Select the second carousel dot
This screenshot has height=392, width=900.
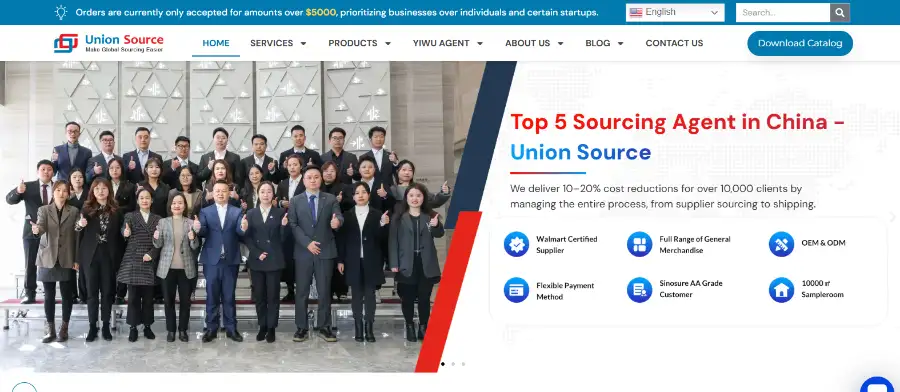pyautogui.click(x=453, y=364)
